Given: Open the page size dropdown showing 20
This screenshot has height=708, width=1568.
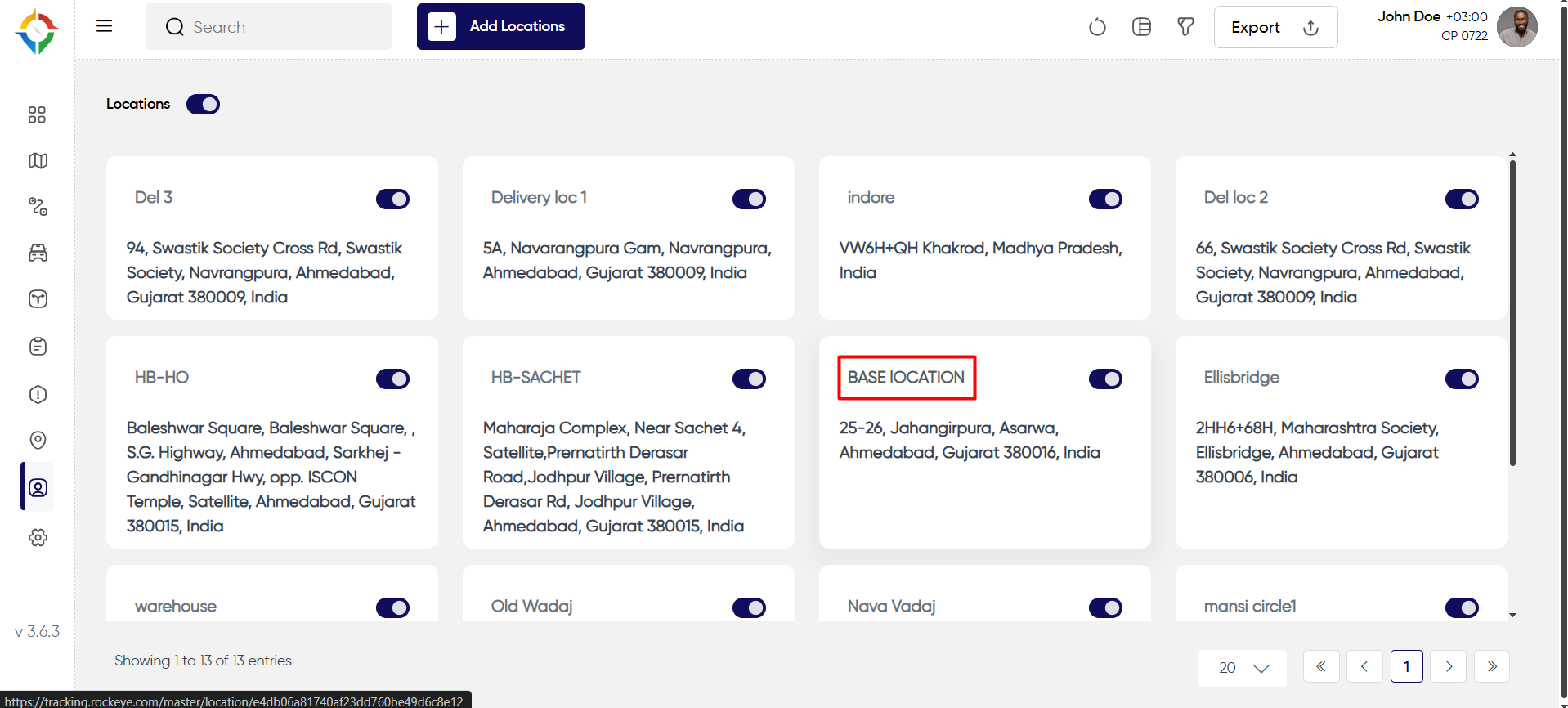Looking at the screenshot, I should tap(1243, 668).
